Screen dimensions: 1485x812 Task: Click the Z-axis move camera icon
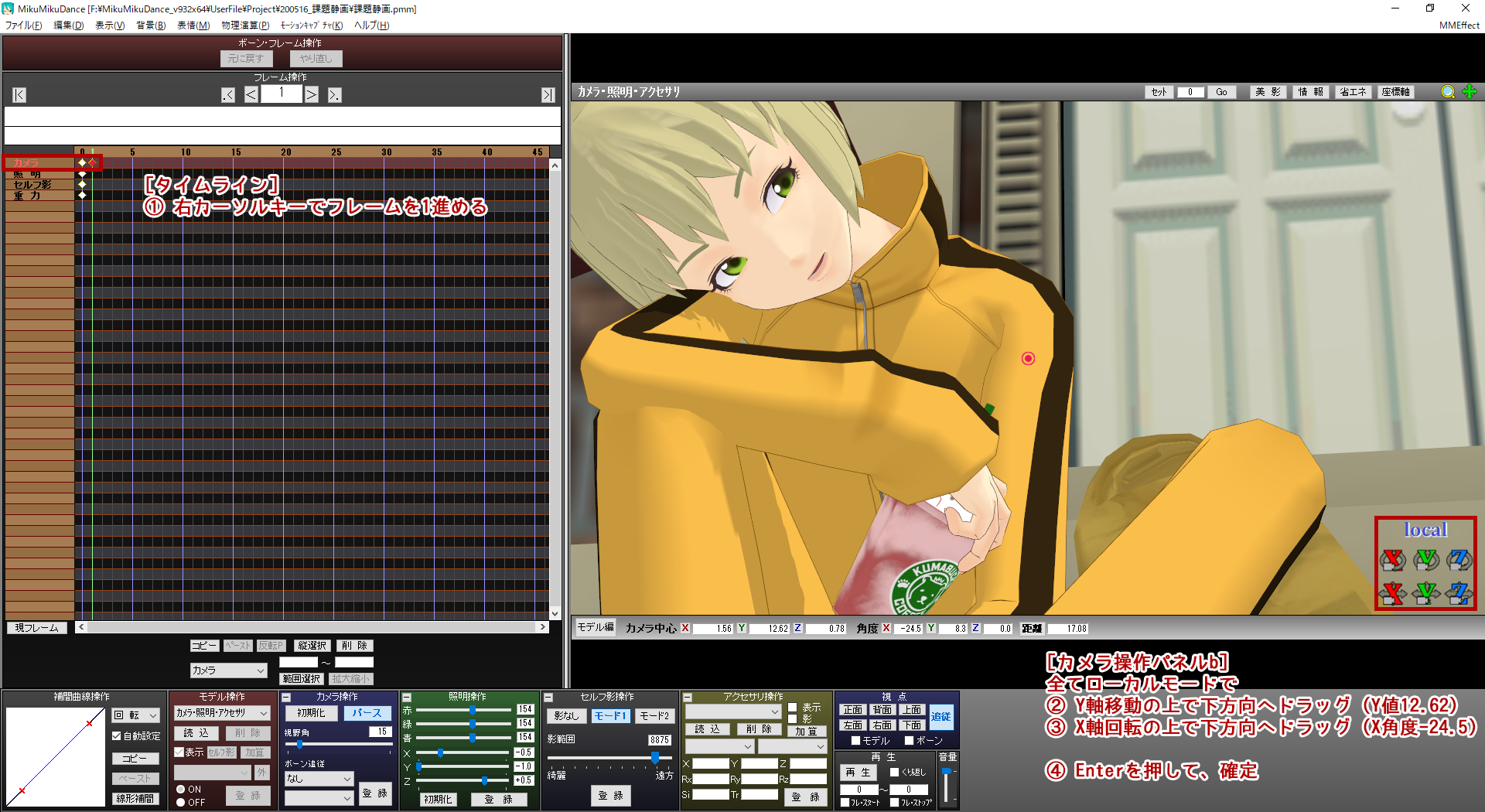pyautogui.click(x=1459, y=593)
